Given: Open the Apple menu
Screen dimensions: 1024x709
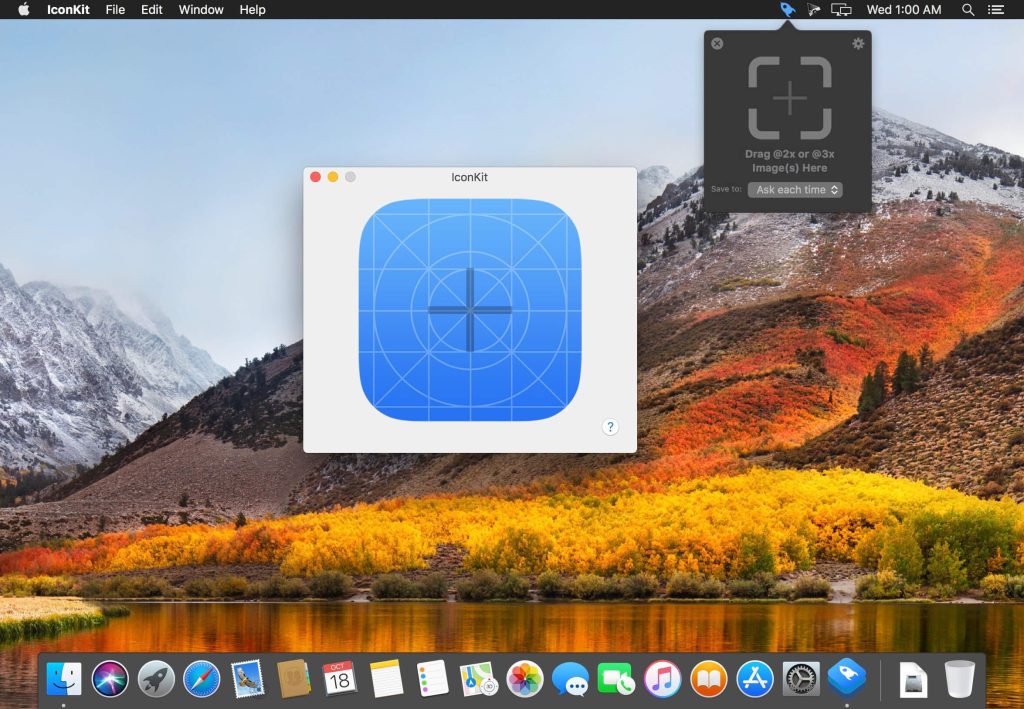Looking at the screenshot, I should [x=23, y=10].
